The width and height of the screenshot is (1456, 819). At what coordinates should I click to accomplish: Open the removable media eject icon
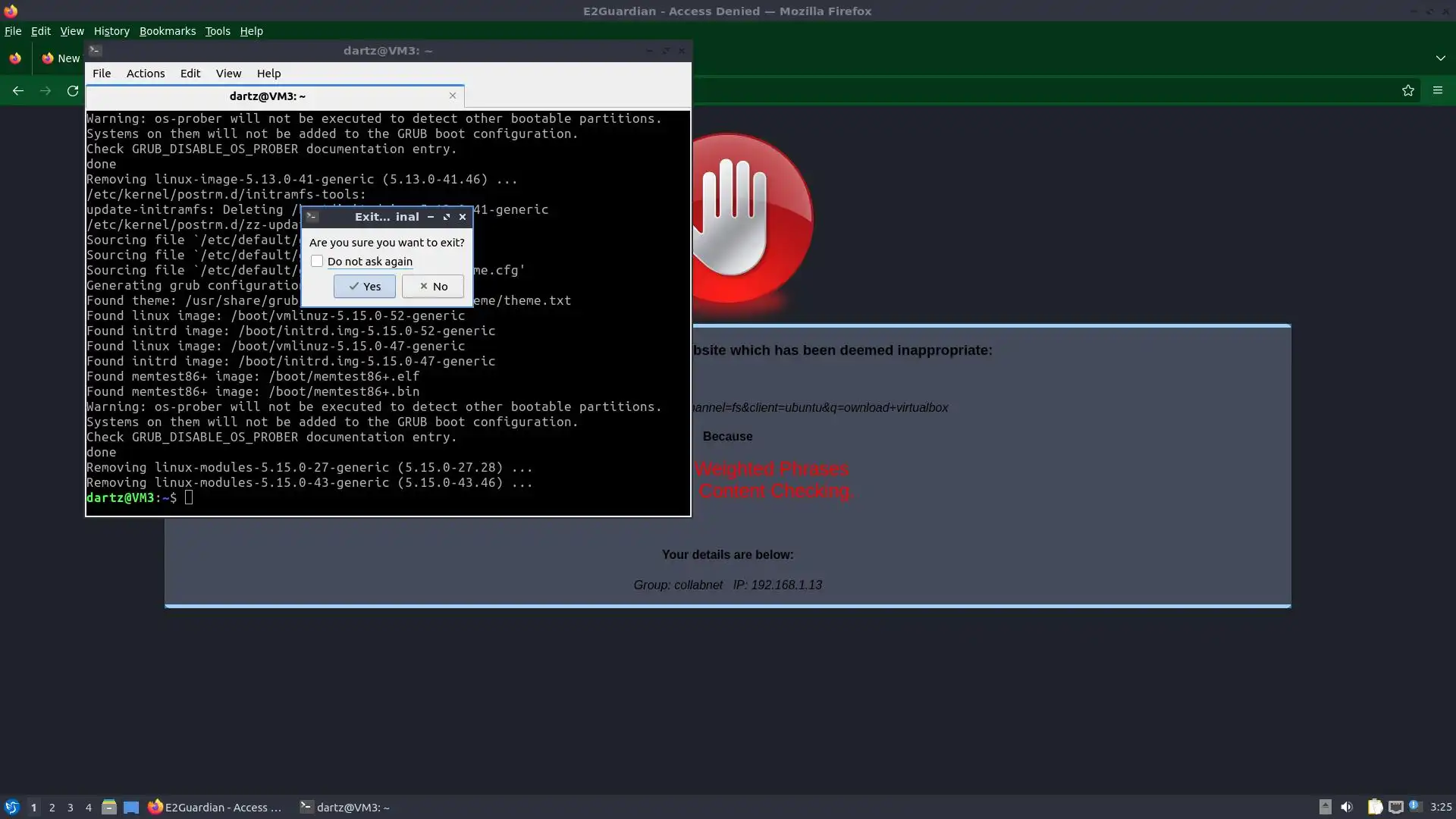coord(1325,808)
